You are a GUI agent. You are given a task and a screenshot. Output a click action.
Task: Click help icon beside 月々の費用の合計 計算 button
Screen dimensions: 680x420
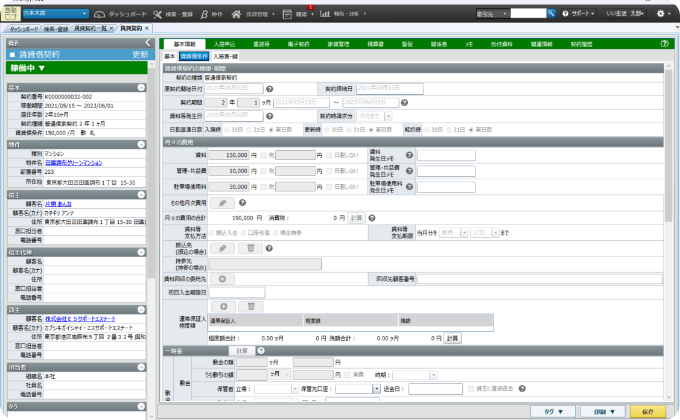click(x=372, y=218)
